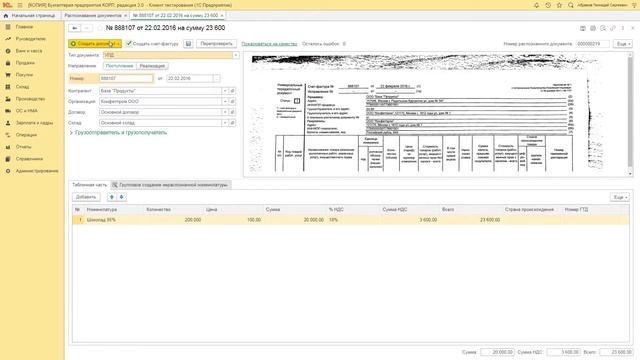This screenshot has width=640, height=360.
Task: Close the № 888107 document tab
Action: [222, 16]
